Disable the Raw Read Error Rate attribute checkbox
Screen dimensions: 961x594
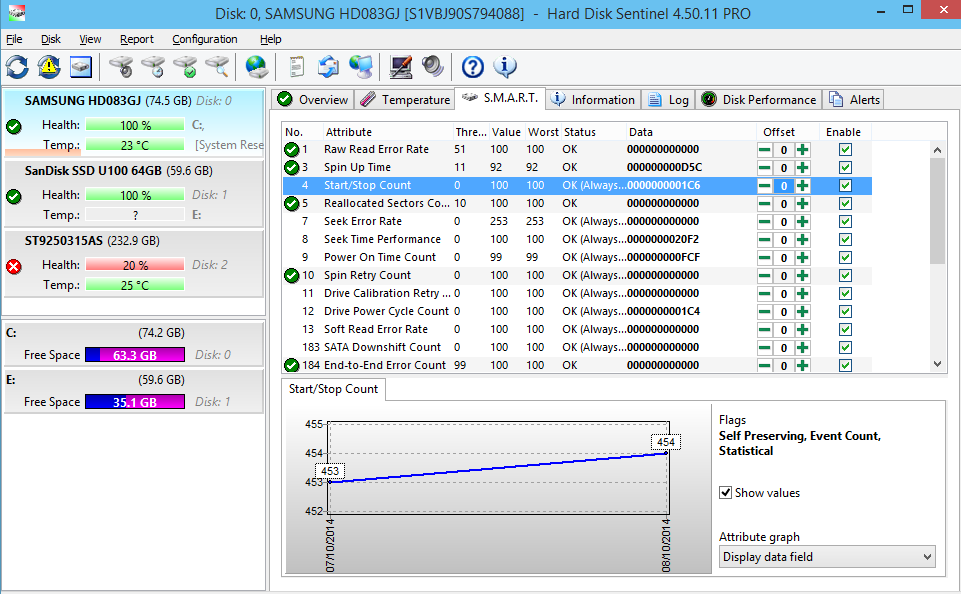845,150
